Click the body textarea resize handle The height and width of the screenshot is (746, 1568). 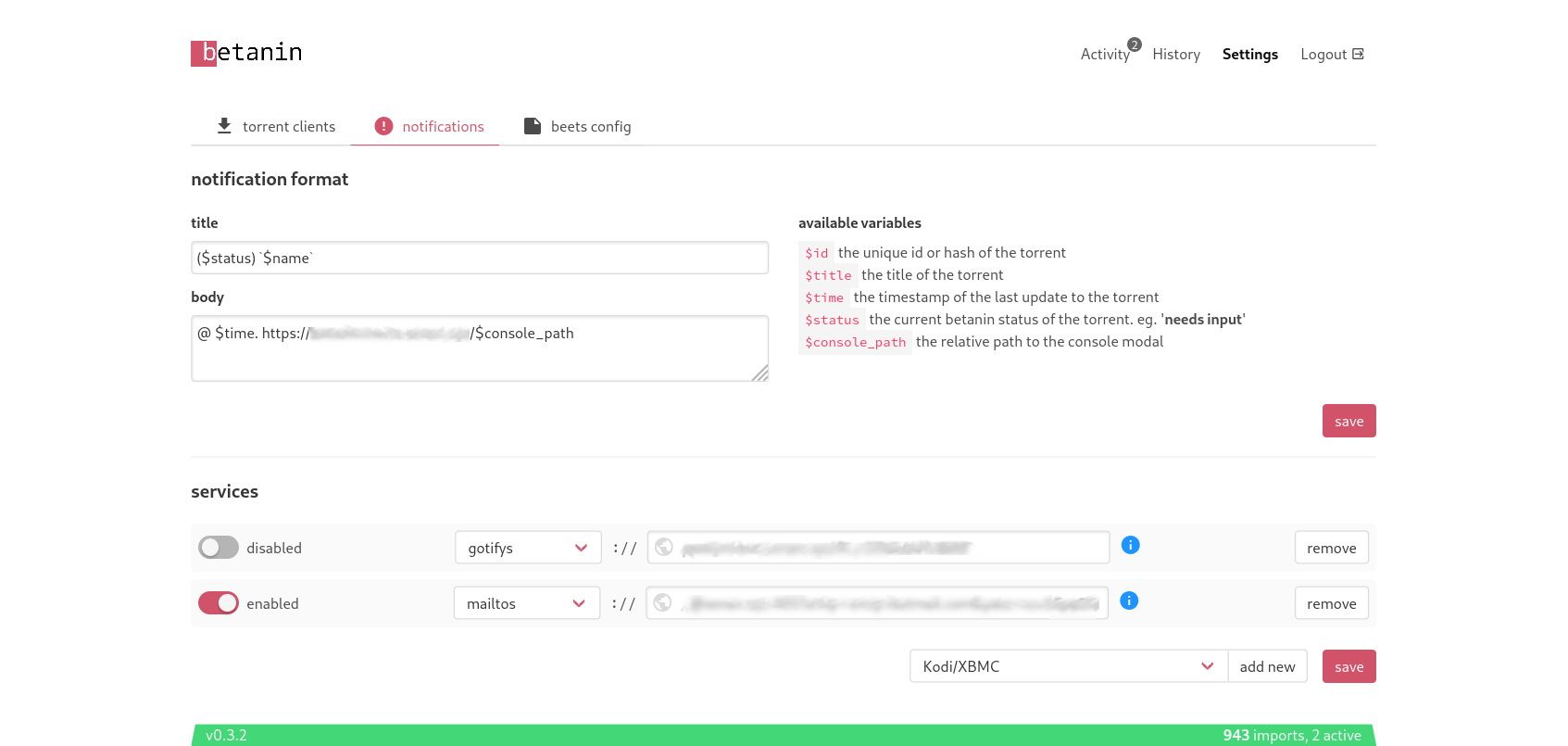tap(760, 373)
